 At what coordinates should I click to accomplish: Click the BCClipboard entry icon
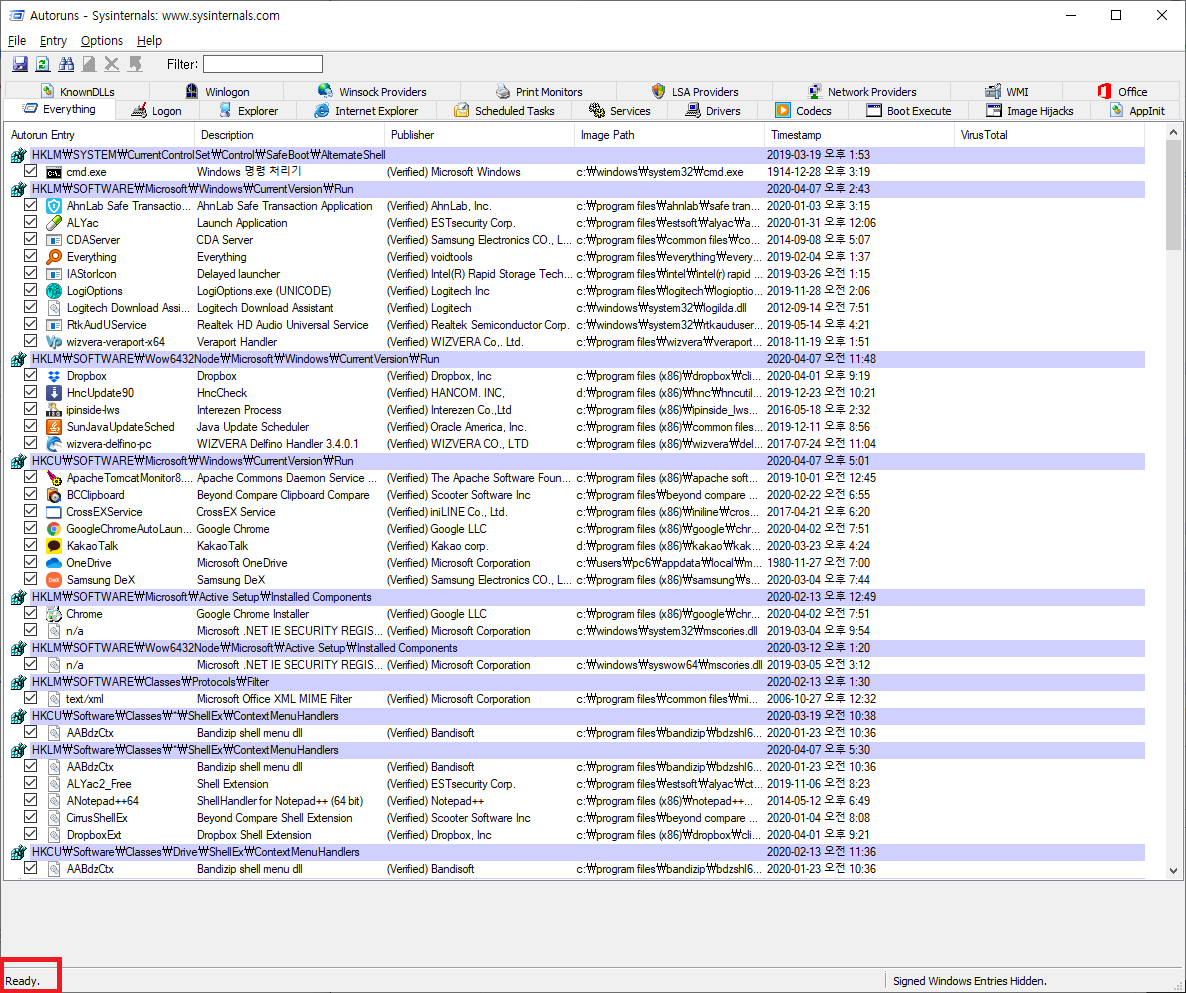(x=54, y=495)
